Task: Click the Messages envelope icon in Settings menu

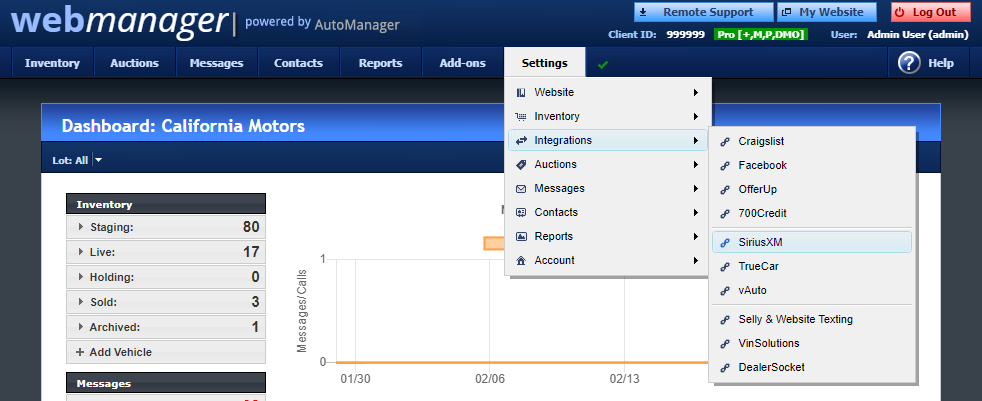Action: [x=521, y=189]
